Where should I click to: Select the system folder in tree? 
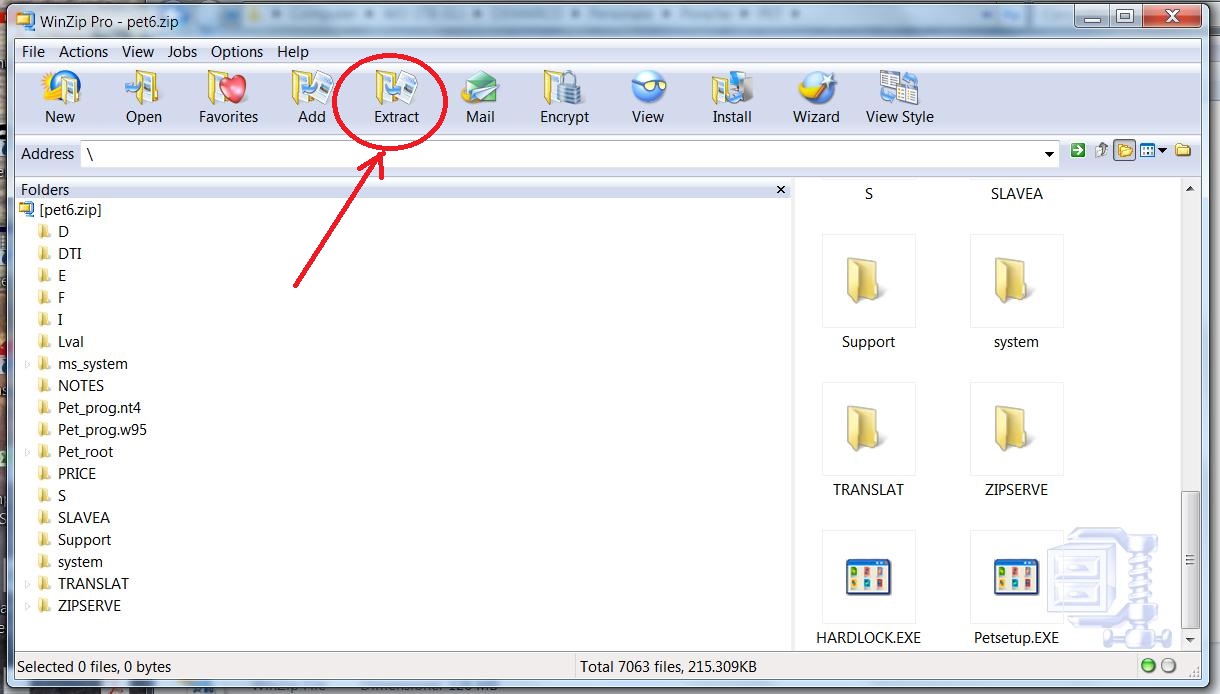[x=80, y=562]
